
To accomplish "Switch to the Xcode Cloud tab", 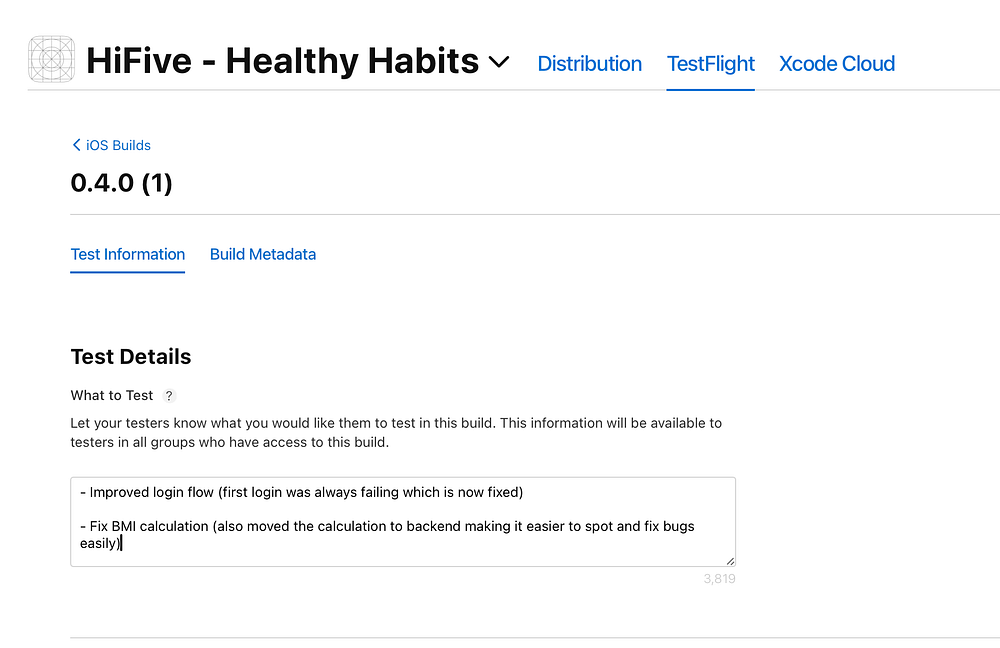I will pyautogui.click(x=836, y=64).
